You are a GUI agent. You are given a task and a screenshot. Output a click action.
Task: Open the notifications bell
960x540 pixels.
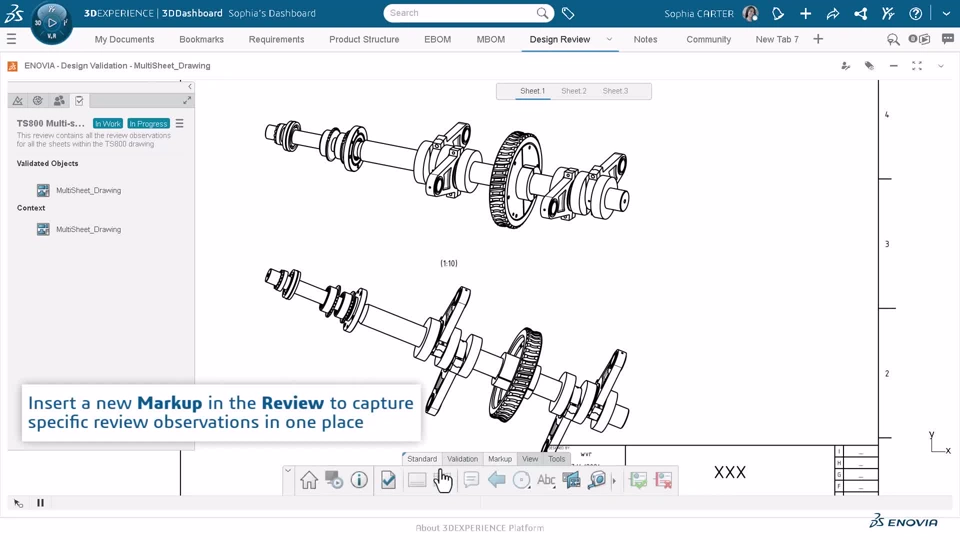[x=778, y=13]
